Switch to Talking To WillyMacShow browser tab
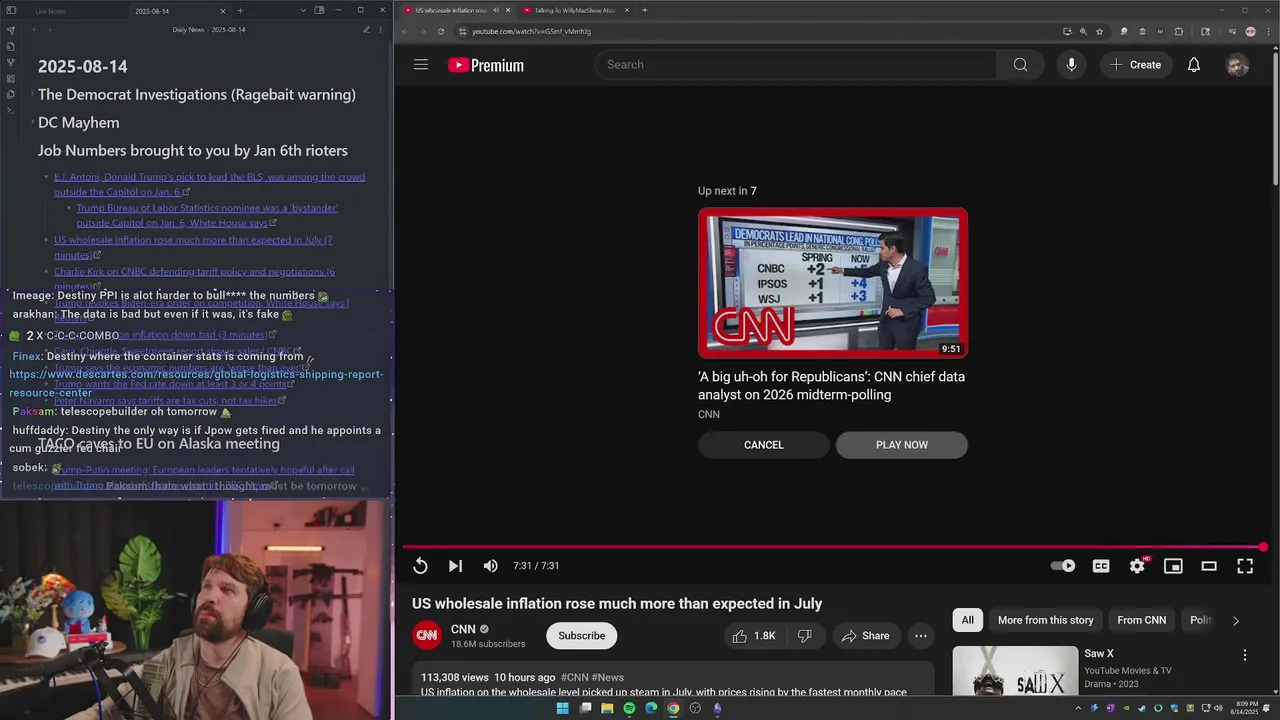This screenshot has width=1280, height=720. point(574,10)
